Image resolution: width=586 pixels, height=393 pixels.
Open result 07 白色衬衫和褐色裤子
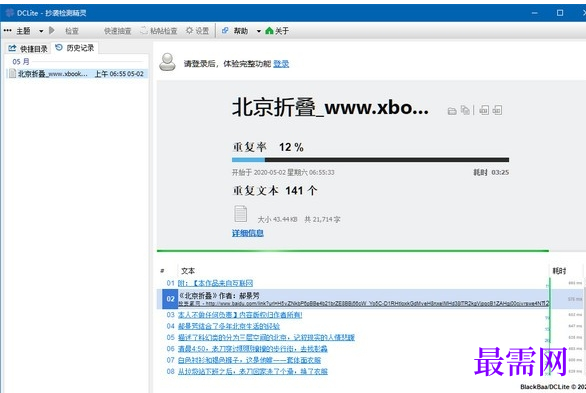(249, 360)
